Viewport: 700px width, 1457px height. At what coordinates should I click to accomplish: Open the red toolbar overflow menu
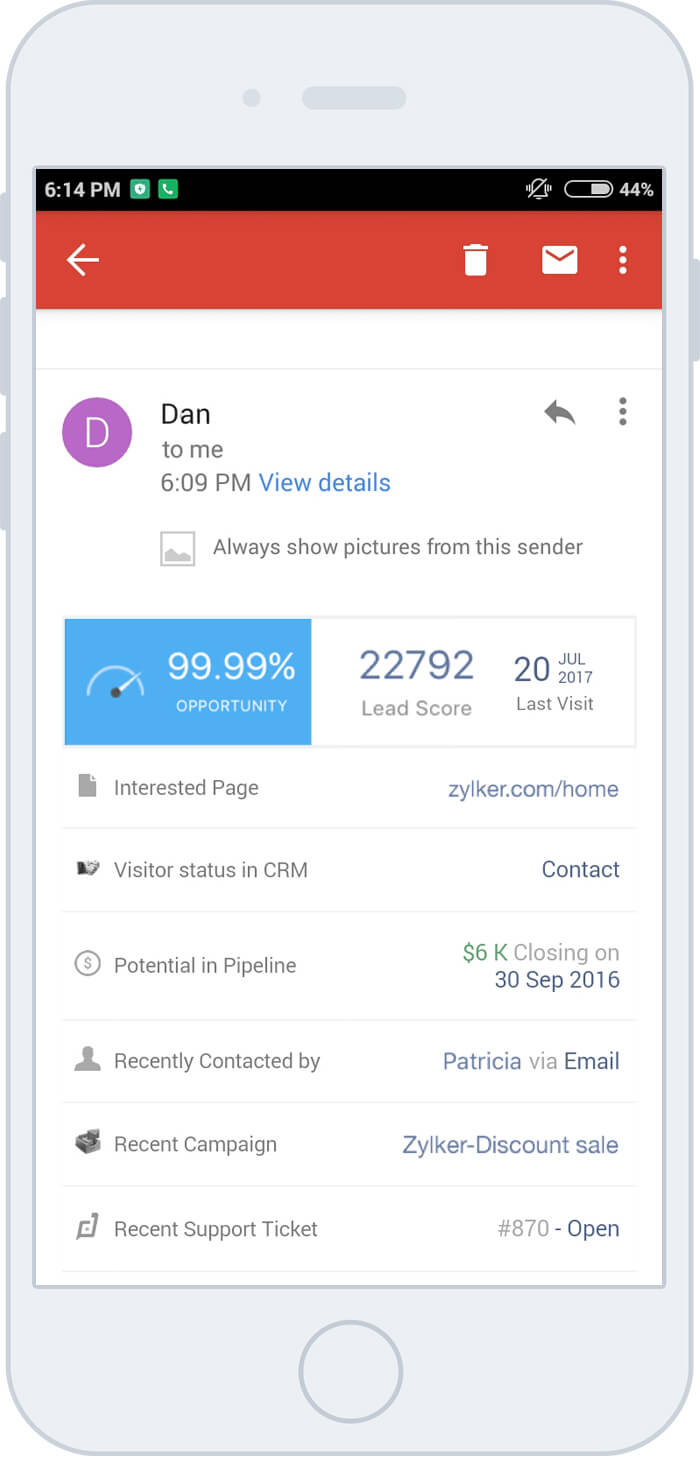coord(623,260)
